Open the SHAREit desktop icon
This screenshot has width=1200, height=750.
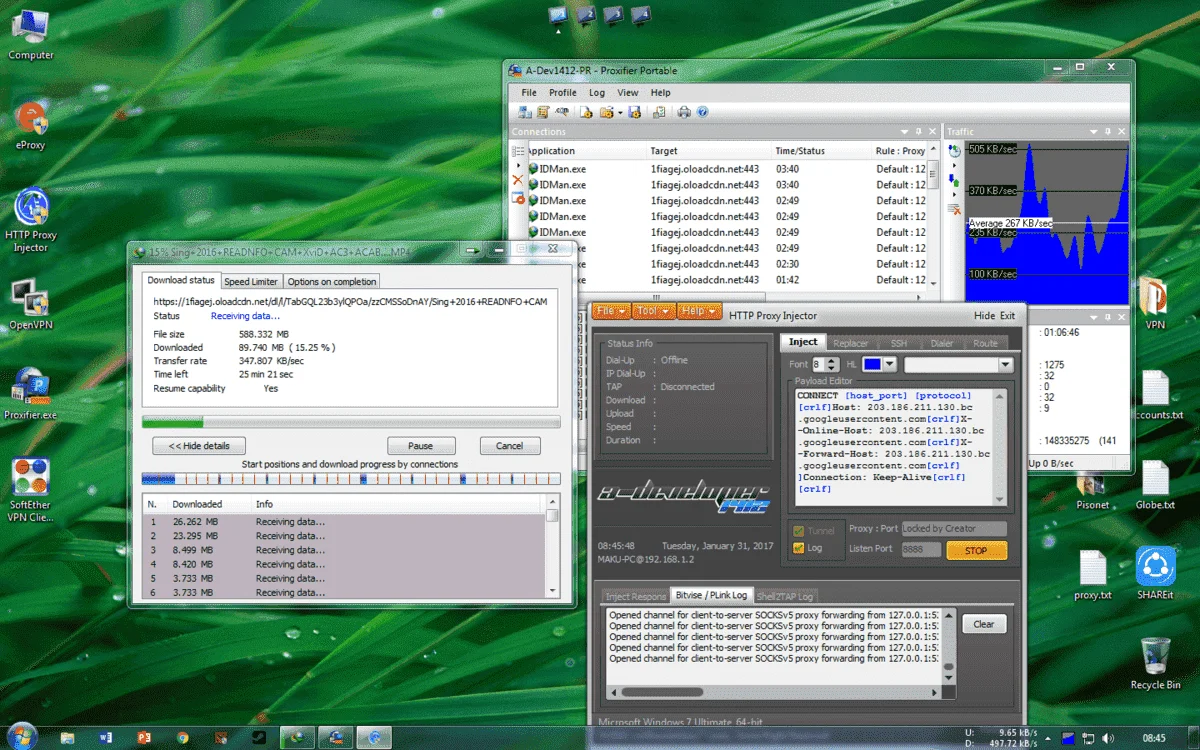coord(1155,572)
